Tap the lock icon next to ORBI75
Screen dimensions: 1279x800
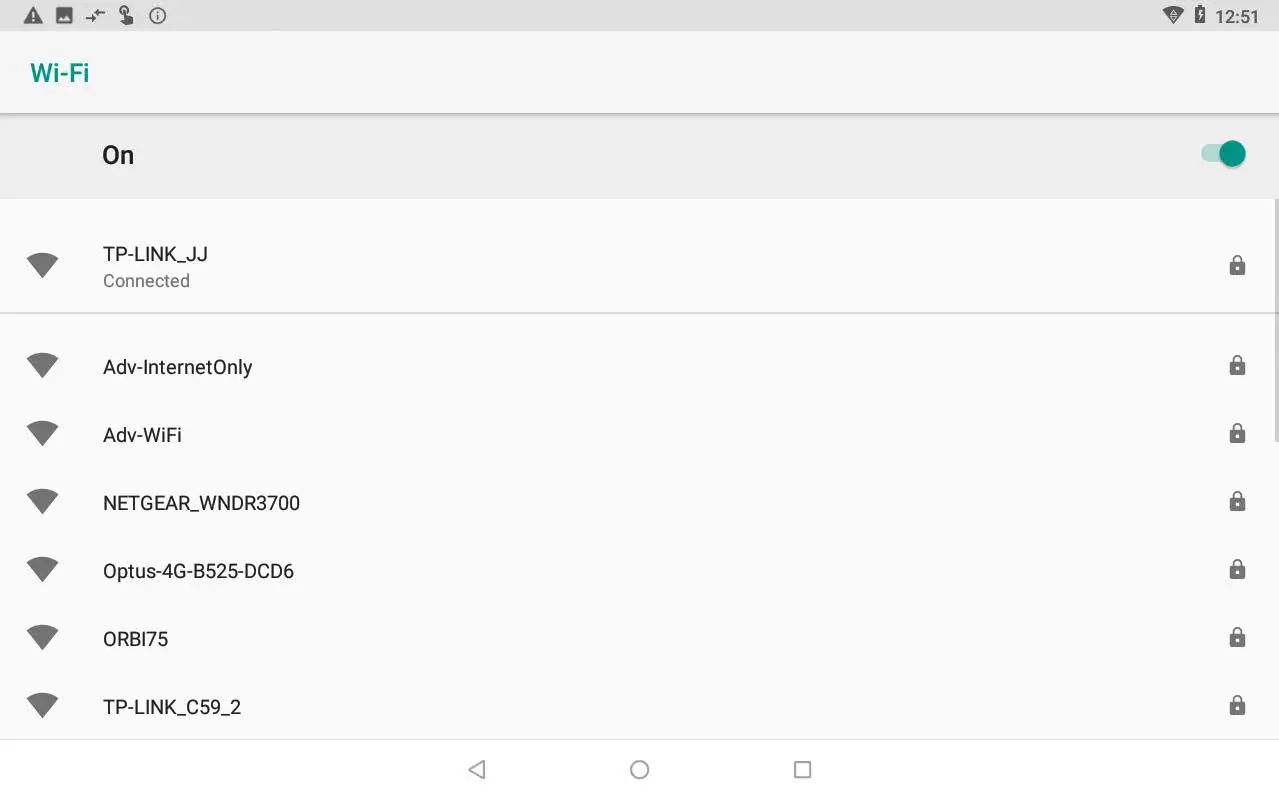click(1237, 637)
